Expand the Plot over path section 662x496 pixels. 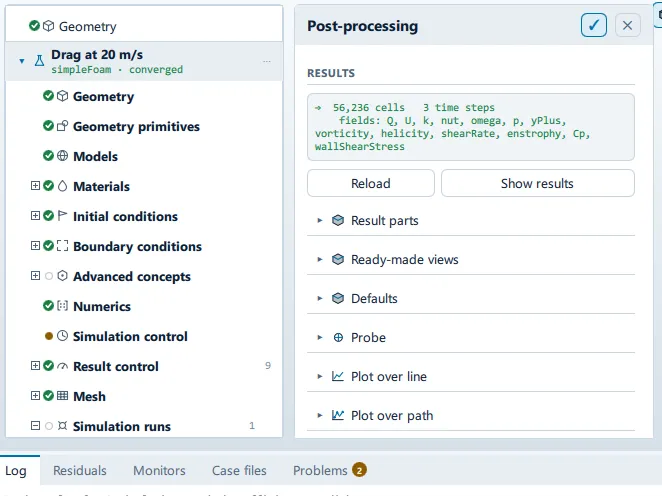pos(320,415)
